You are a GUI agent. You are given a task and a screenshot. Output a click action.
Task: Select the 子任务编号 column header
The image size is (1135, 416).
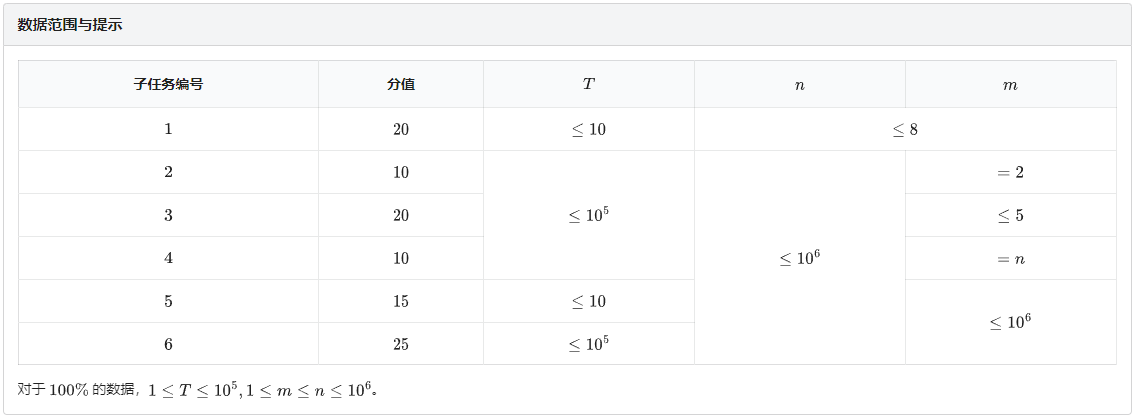point(168,84)
